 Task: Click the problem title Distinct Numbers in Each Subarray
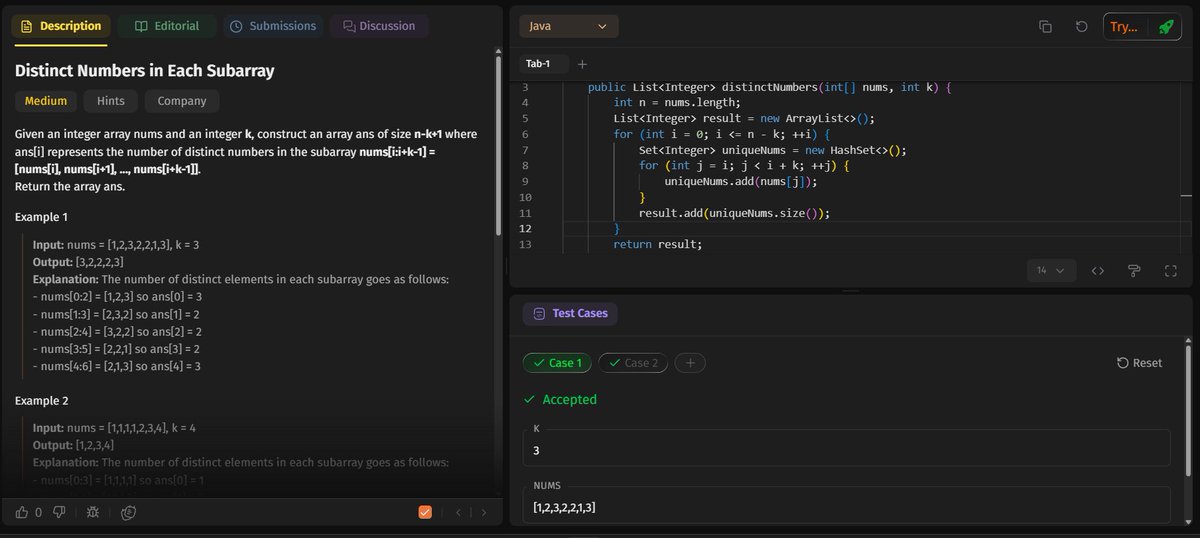[144, 71]
